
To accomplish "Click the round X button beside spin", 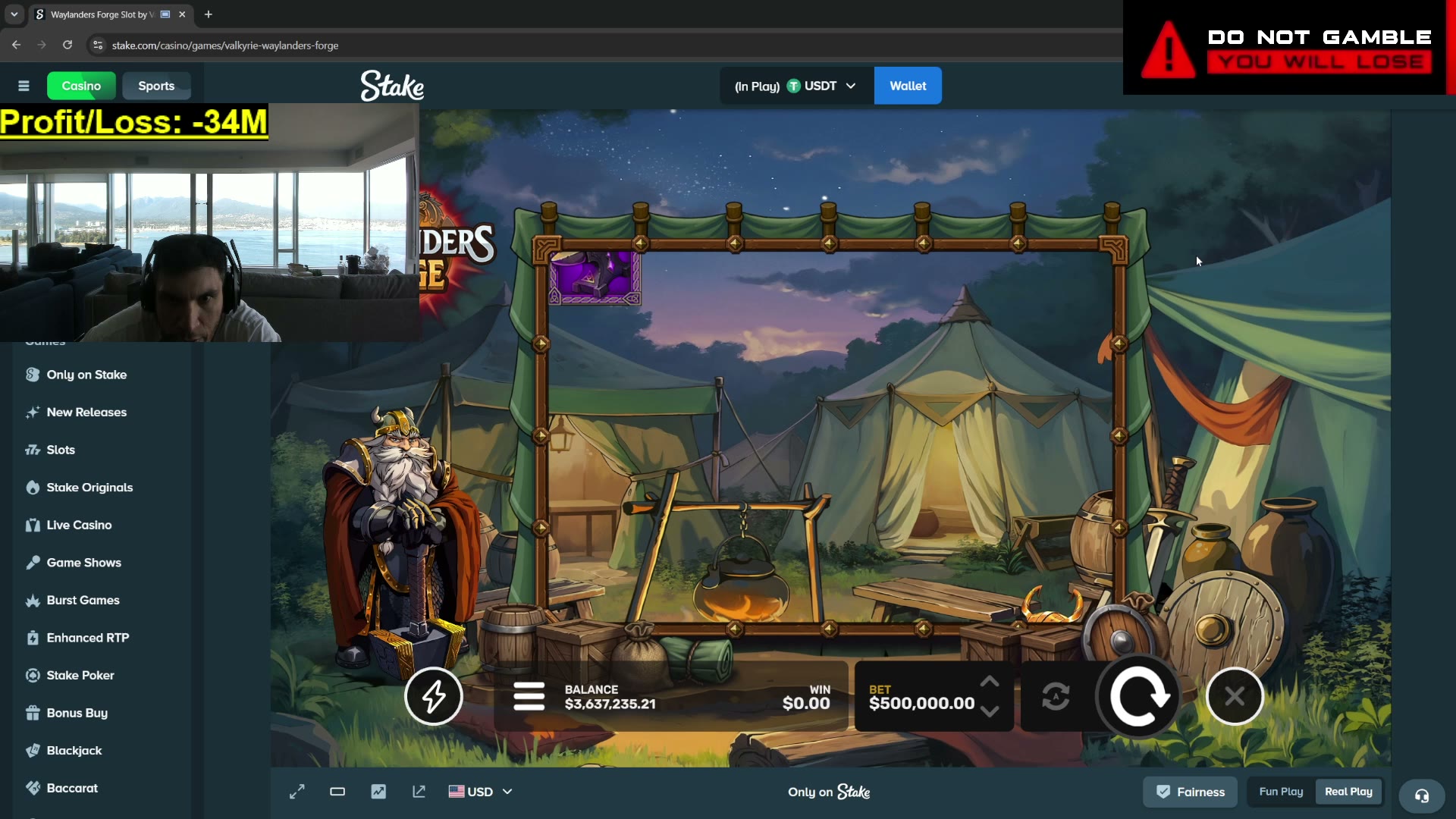I will click(1235, 696).
